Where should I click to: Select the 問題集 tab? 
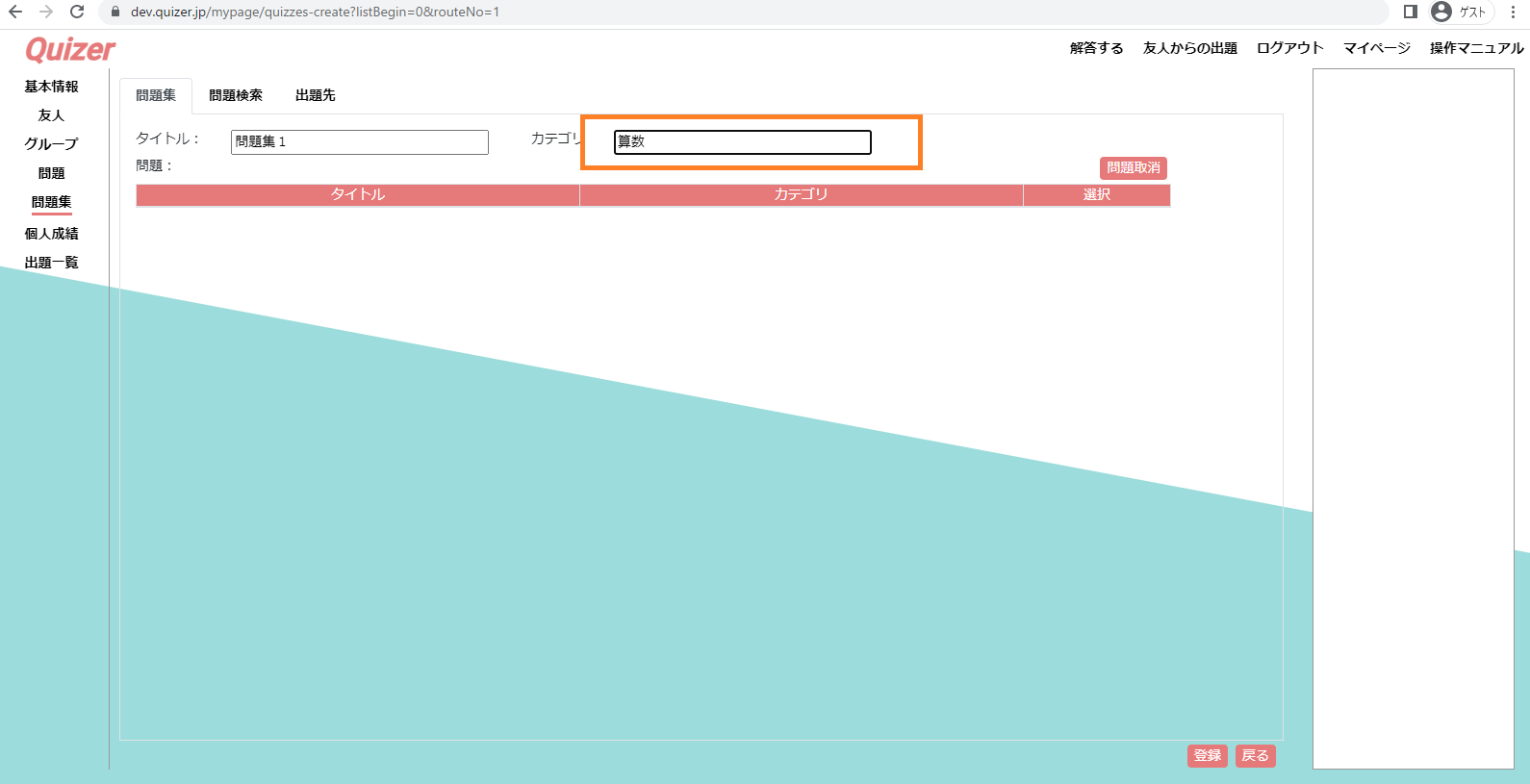[156, 95]
